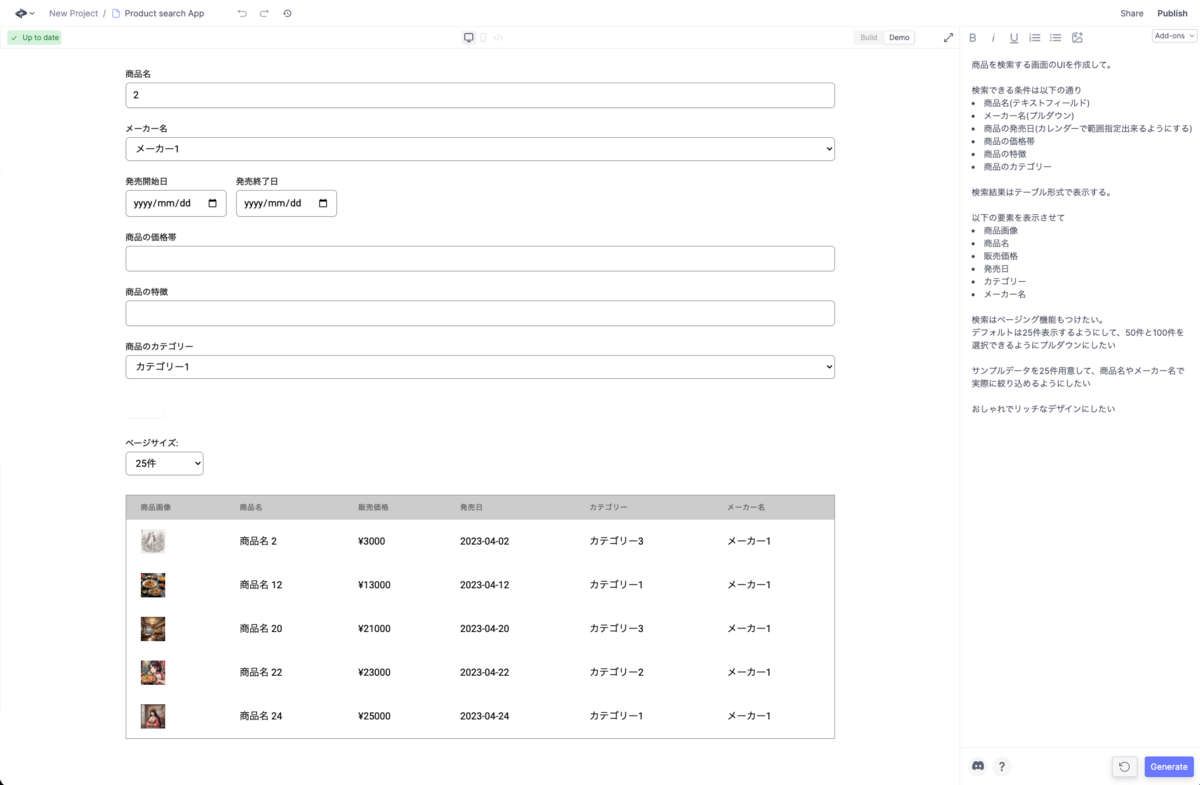
Task: Toggle to Demo mode
Action: point(900,37)
